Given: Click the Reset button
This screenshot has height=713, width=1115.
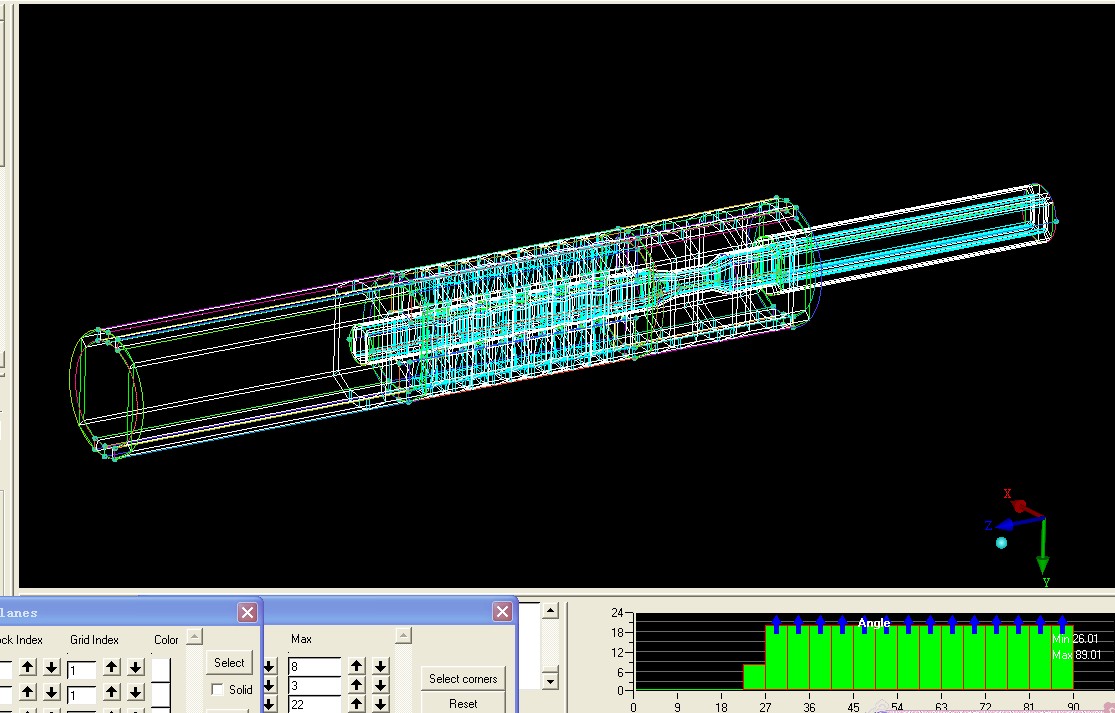Looking at the screenshot, I should pyautogui.click(x=463, y=704).
